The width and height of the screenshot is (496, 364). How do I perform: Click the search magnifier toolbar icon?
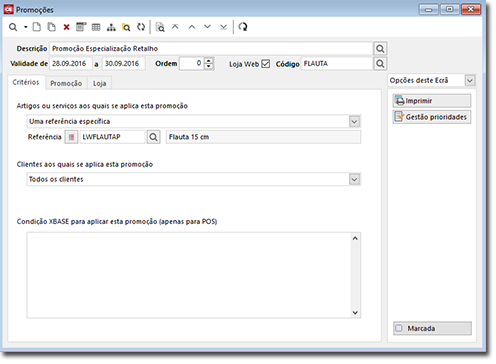point(13,27)
